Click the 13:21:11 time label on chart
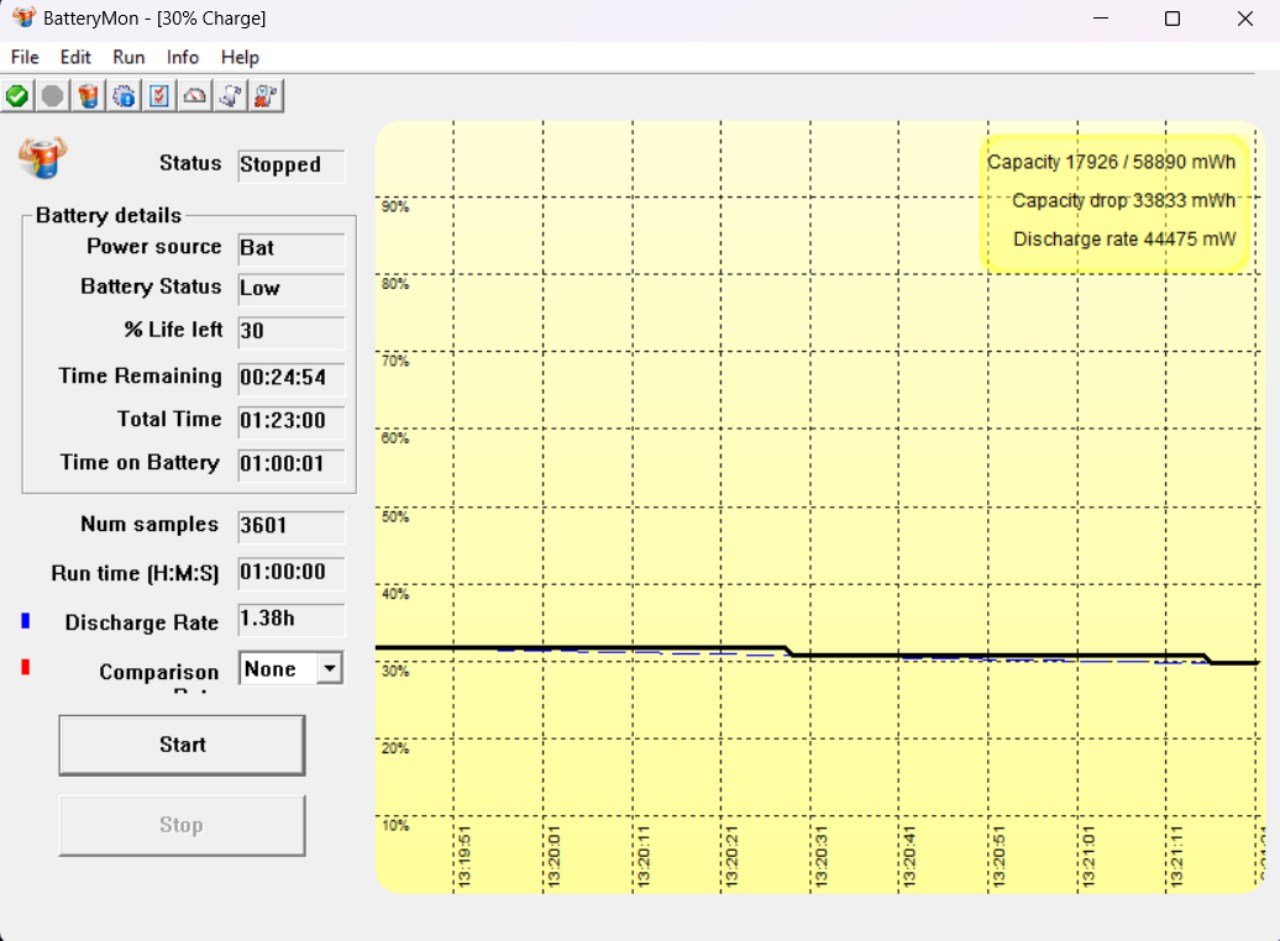Viewport: 1280px width, 941px height. [x=1178, y=856]
